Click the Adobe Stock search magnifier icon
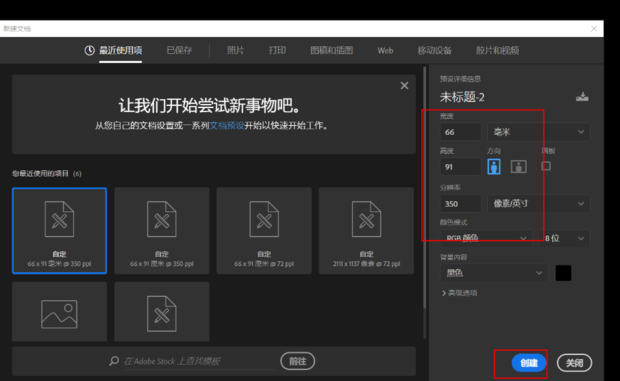This screenshot has width=620, height=381. click(x=114, y=361)
